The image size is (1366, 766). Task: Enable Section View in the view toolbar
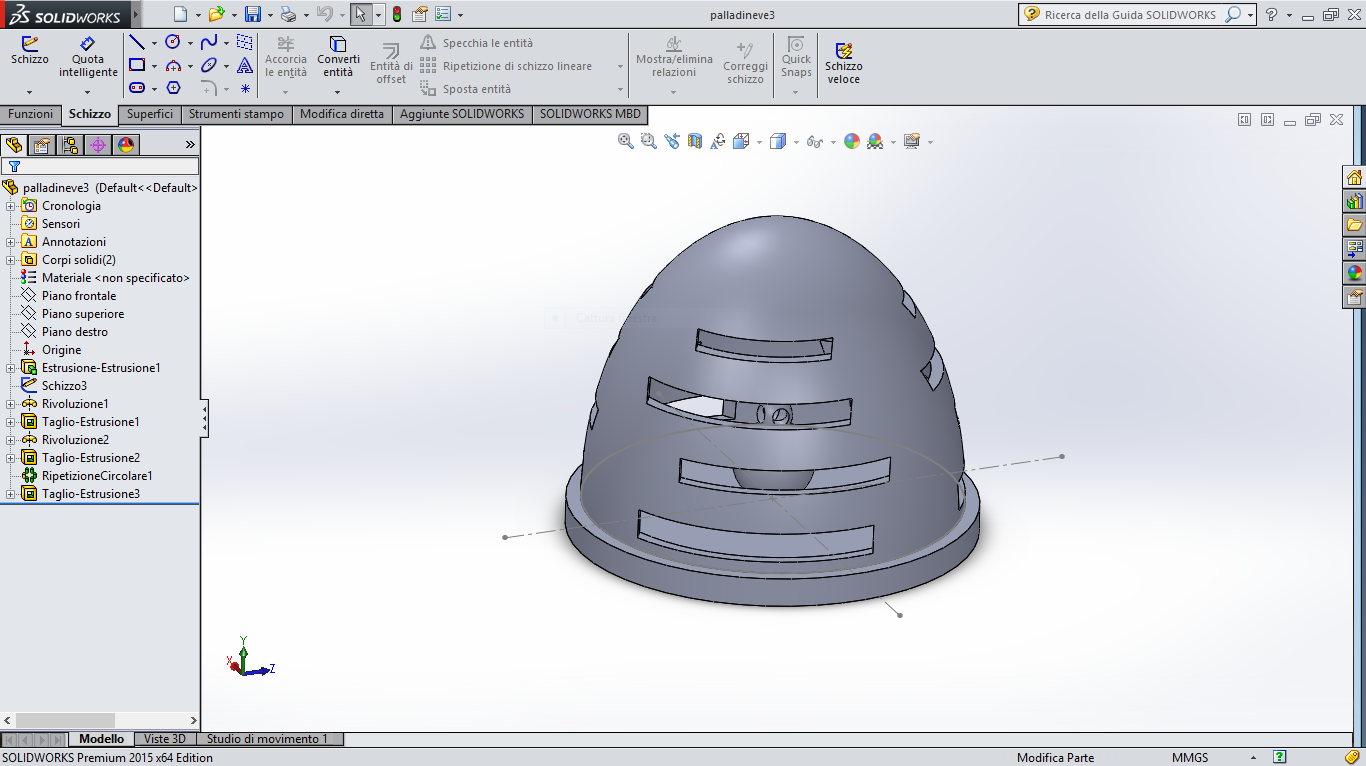point(695,142)
